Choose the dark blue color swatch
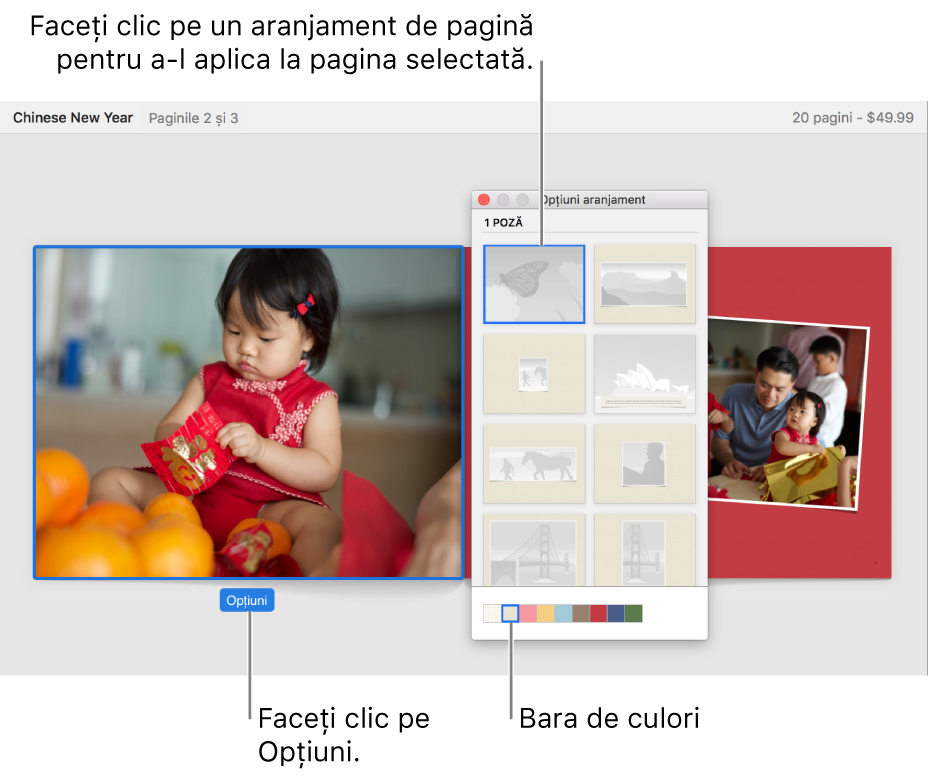The height and width of the screenshot is (779, 928). coord(616,613)
